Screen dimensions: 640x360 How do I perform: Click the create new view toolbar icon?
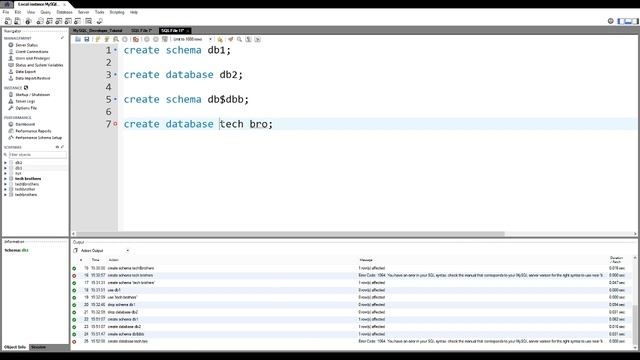click(59, 21)
